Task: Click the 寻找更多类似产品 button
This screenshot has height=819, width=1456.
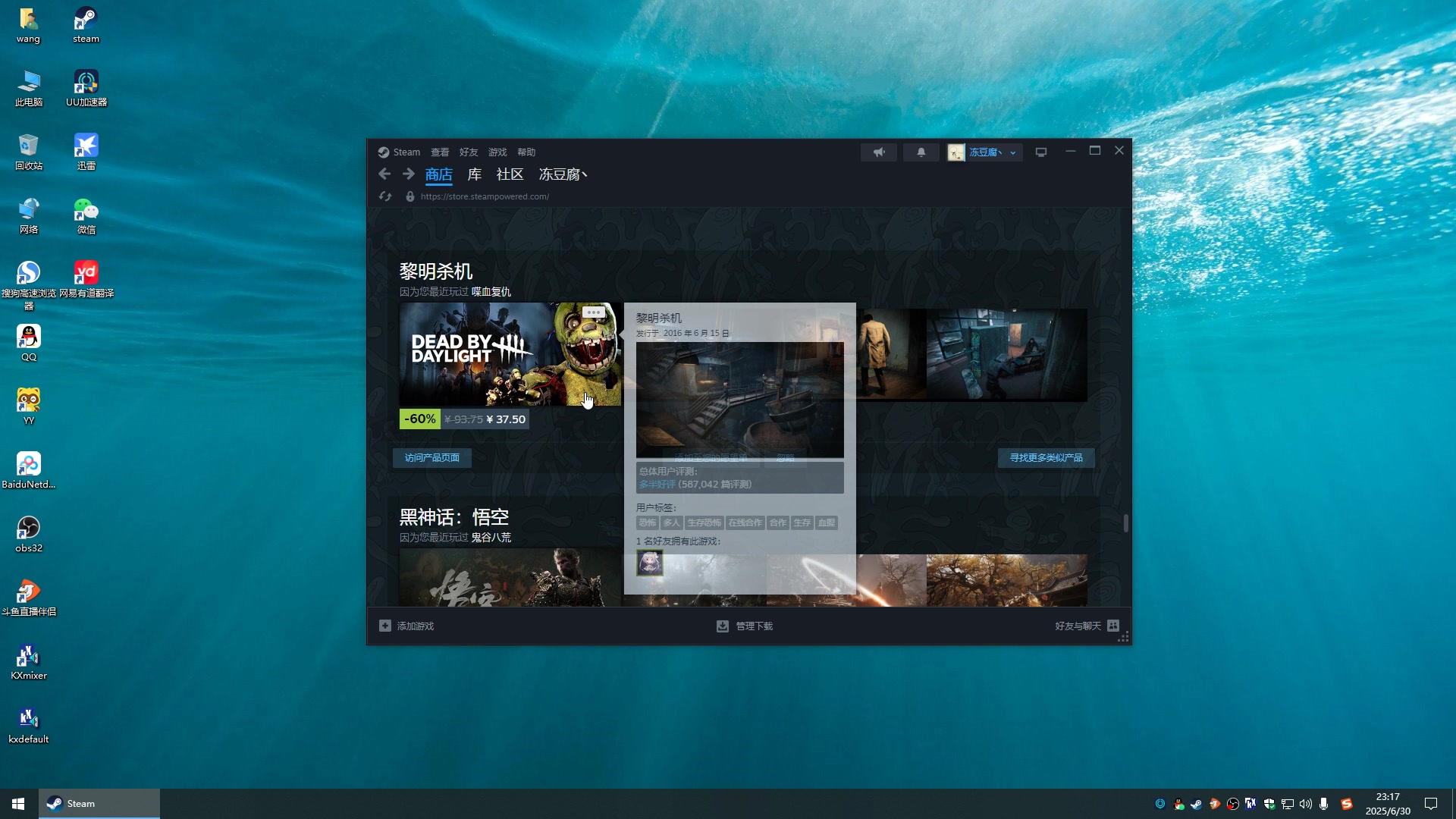Action: pos(1046,458)
